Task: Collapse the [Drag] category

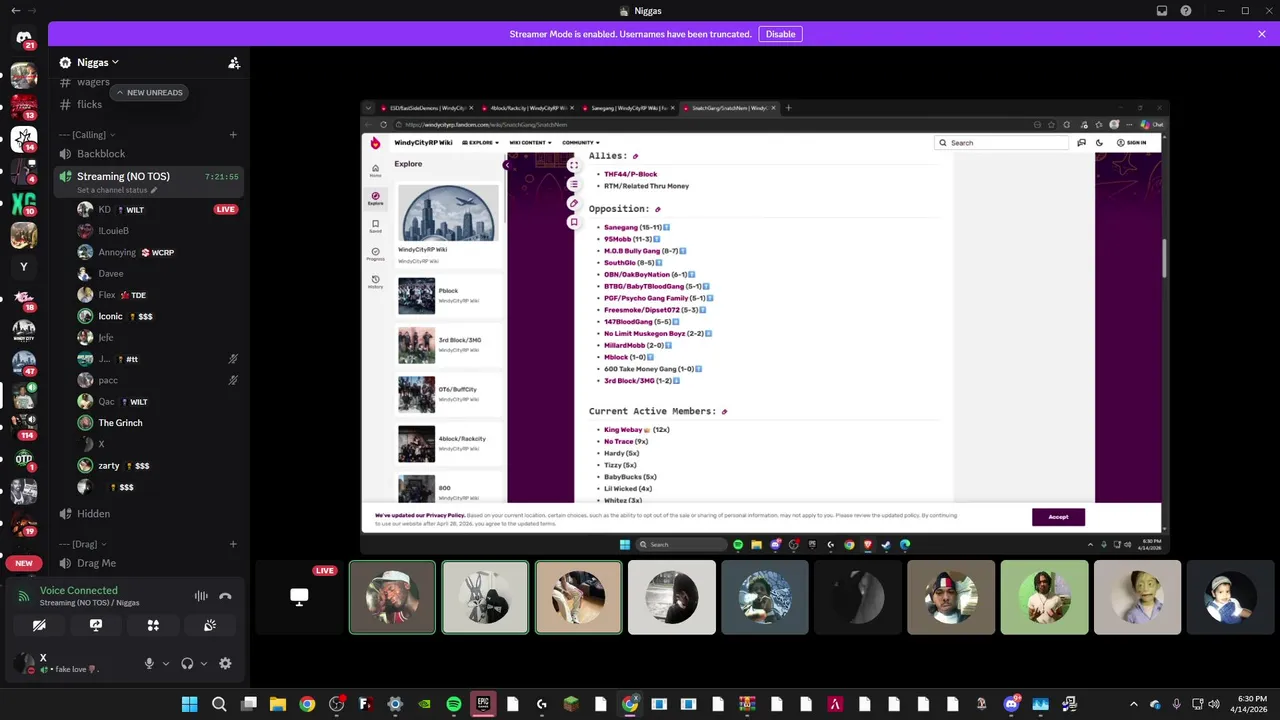Action: click(84, 544)
